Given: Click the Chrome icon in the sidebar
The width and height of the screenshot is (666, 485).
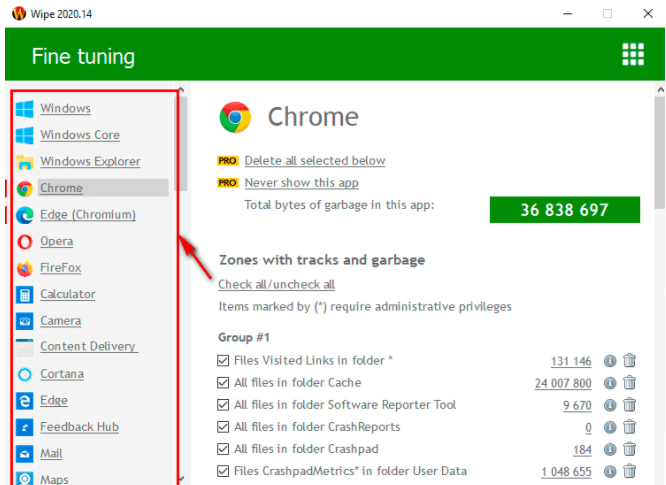Looking at the screenshot, I should click(25, 189).
